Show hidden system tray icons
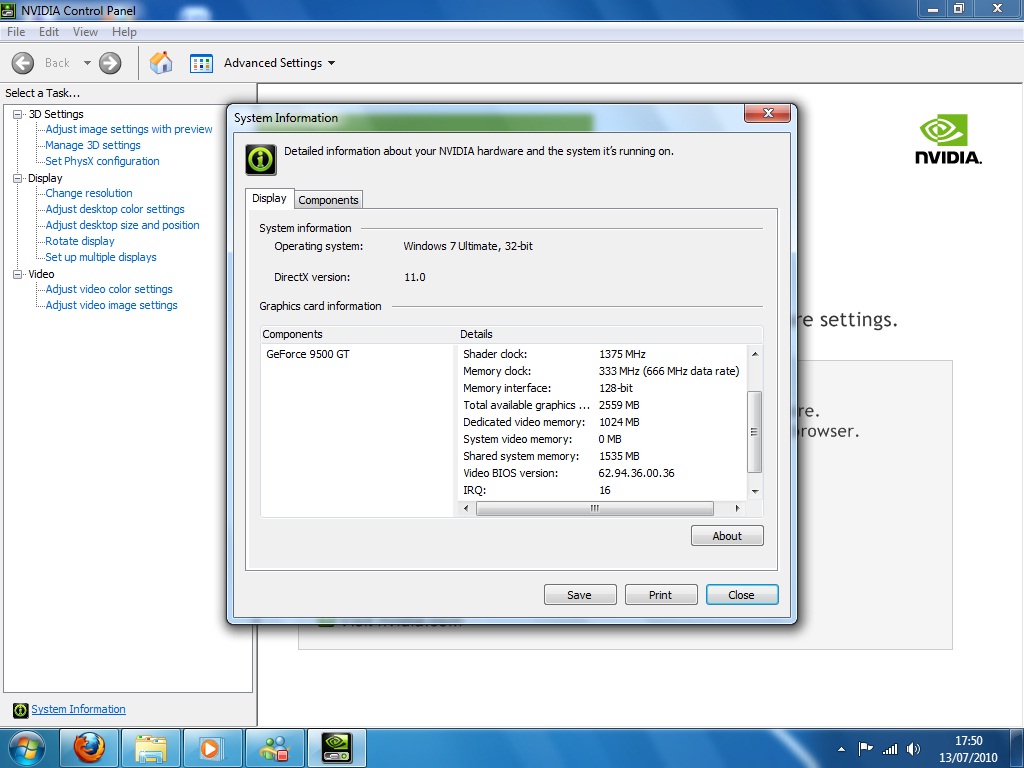The image size is (1024, 768). pos(841,749)
